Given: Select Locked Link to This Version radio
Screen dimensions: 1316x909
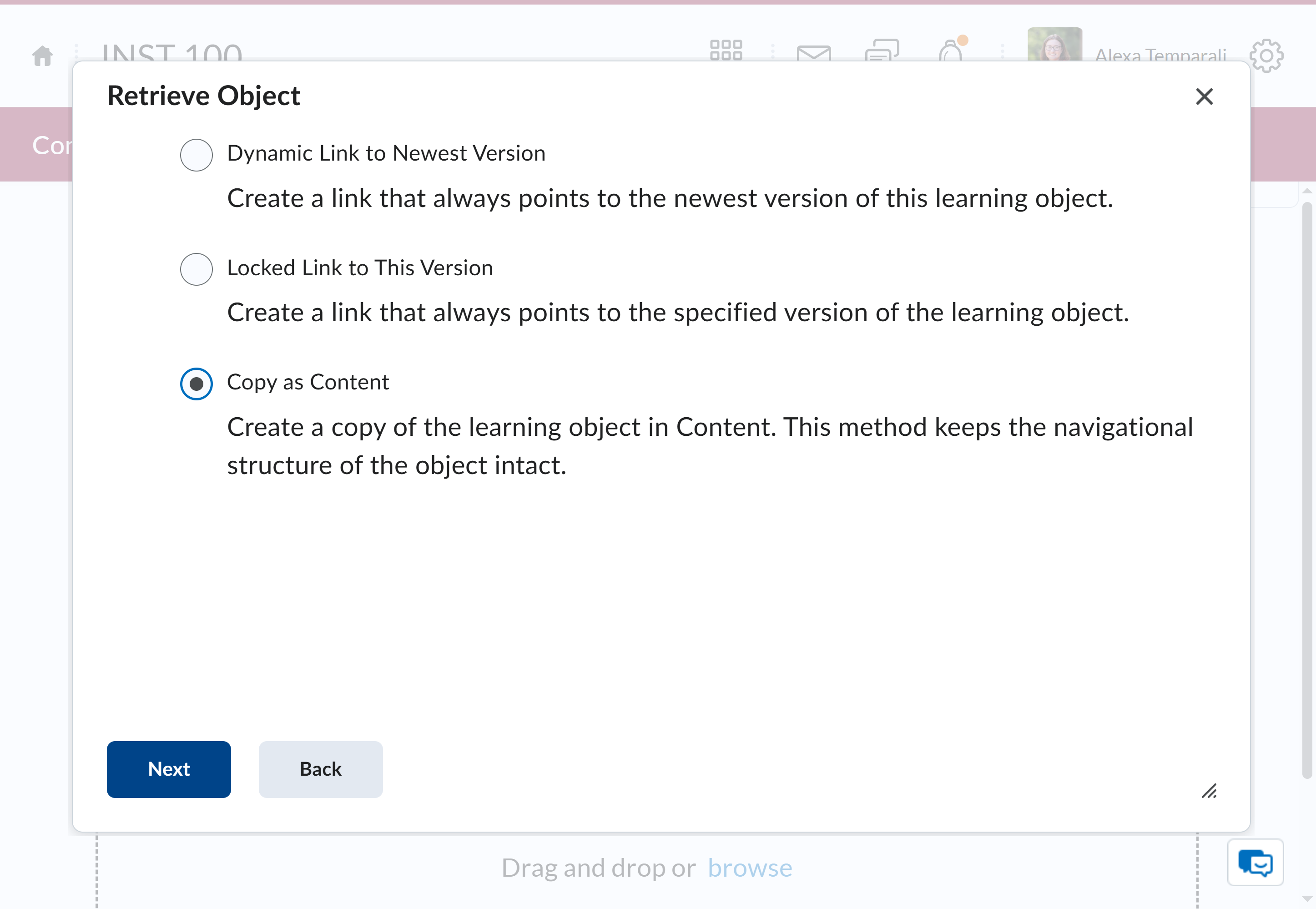Looking at the screenshot, I should 197,269.
